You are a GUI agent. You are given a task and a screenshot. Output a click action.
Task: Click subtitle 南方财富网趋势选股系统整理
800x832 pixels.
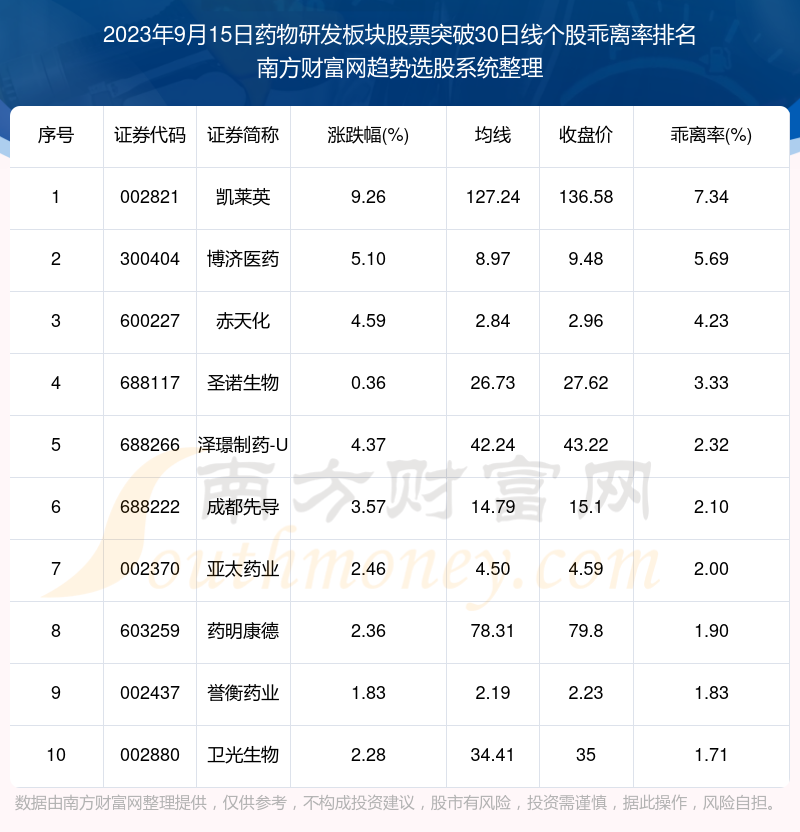pyautogui.click(x=400, y=68)
